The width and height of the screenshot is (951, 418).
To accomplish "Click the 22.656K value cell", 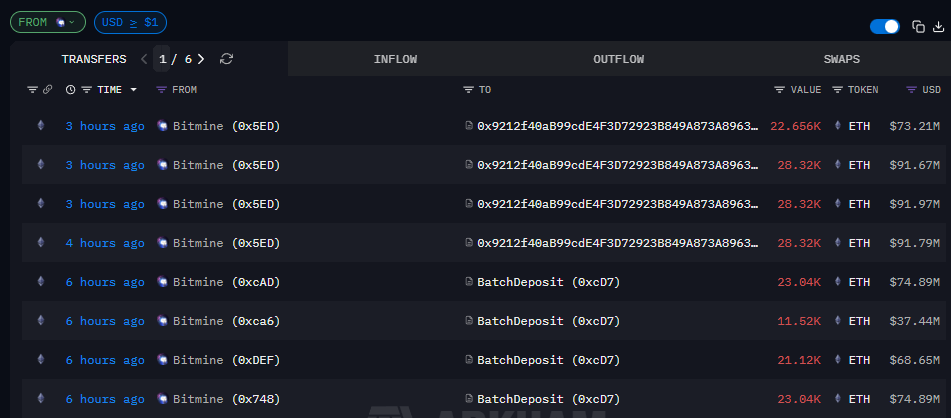I will 796,126.
